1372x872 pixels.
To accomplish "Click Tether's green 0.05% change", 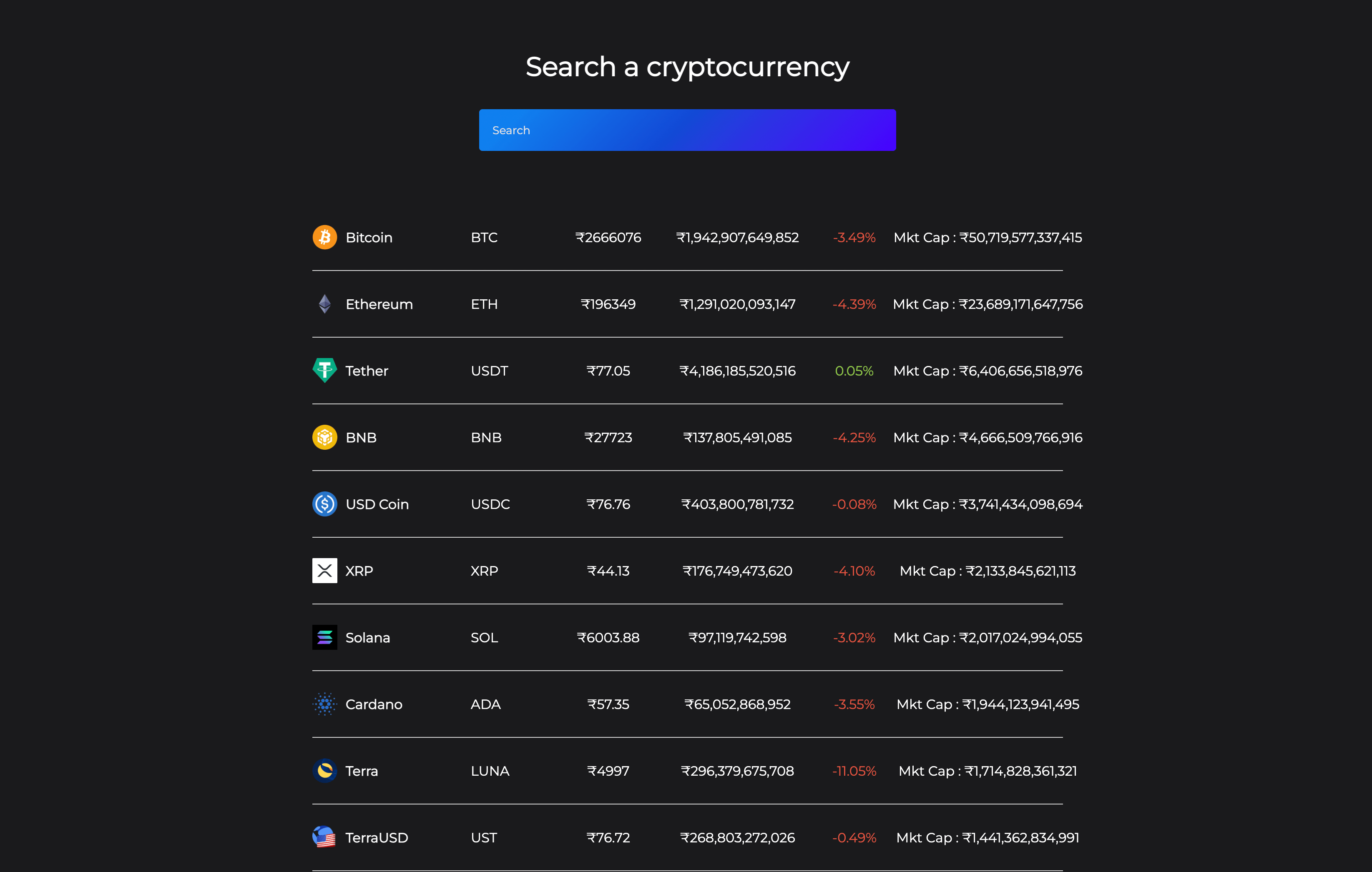I will point(854,371).
